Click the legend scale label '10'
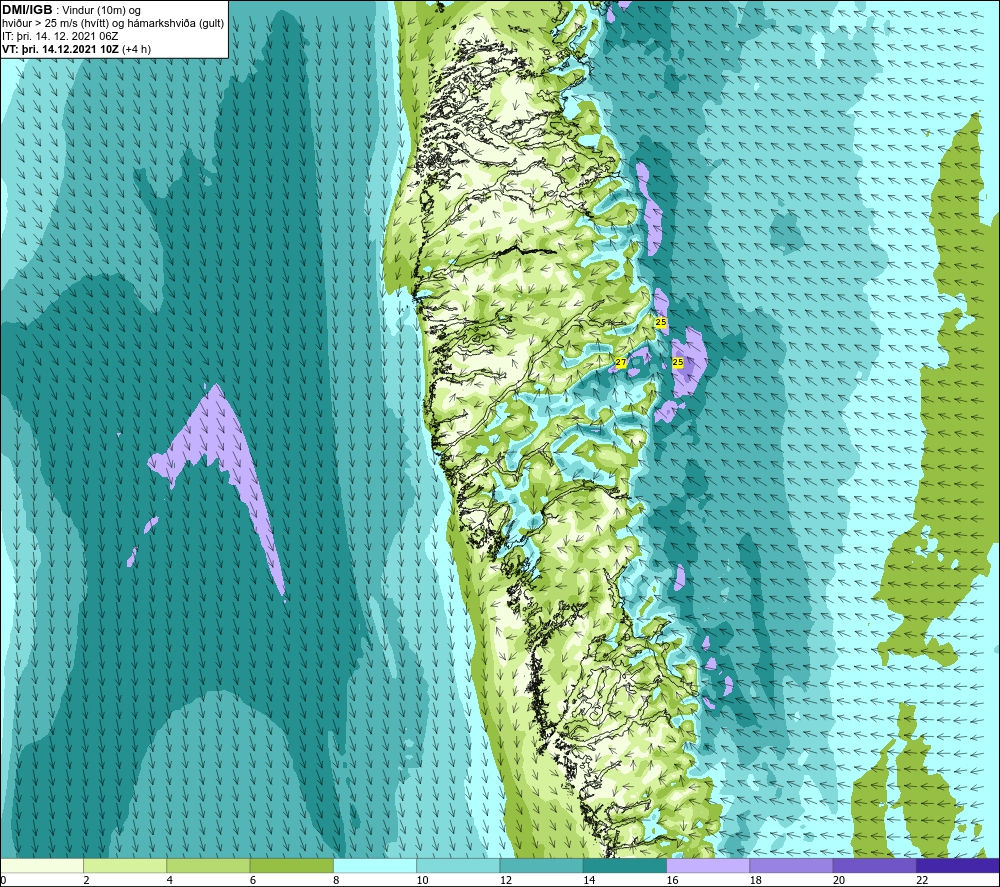This screenshot has height=887, width=1000. click(422, 880)
